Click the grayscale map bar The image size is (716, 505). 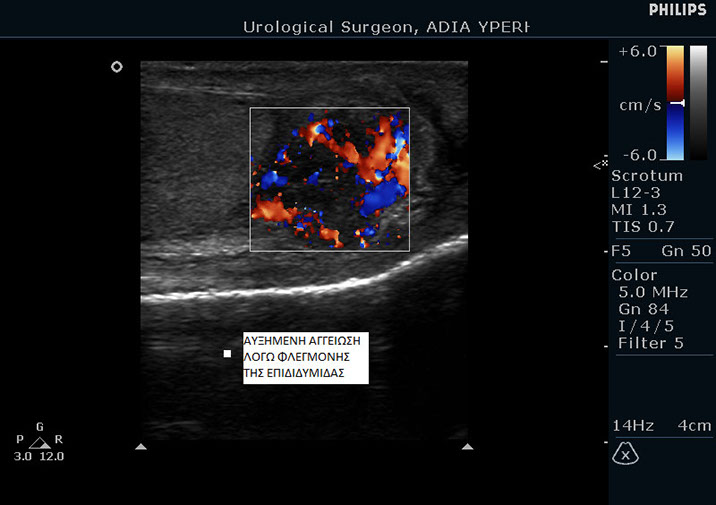point(698,102)
